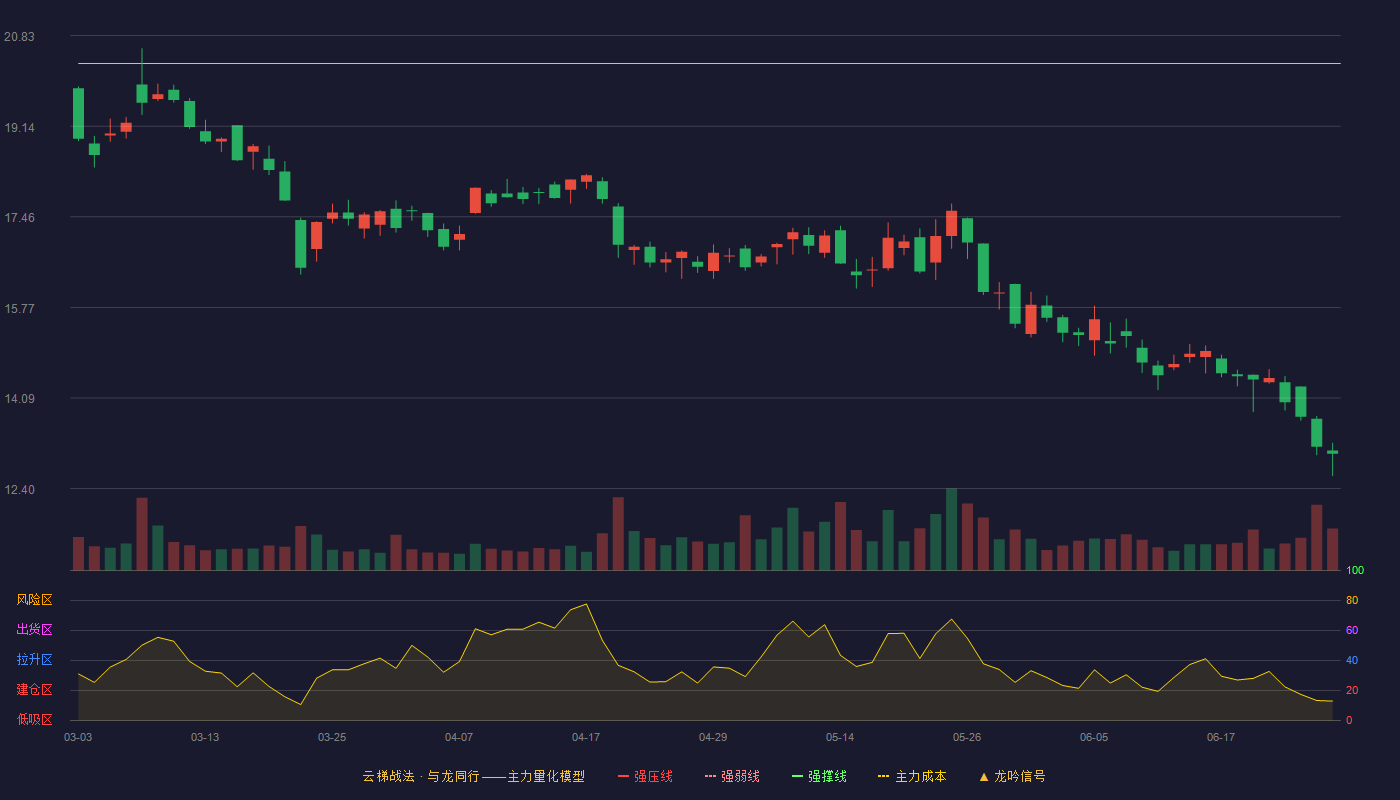The height and width of the screenshot is (800, 1400).
Task: Click the 建仓区 zone label
Action: coord(34,690)
